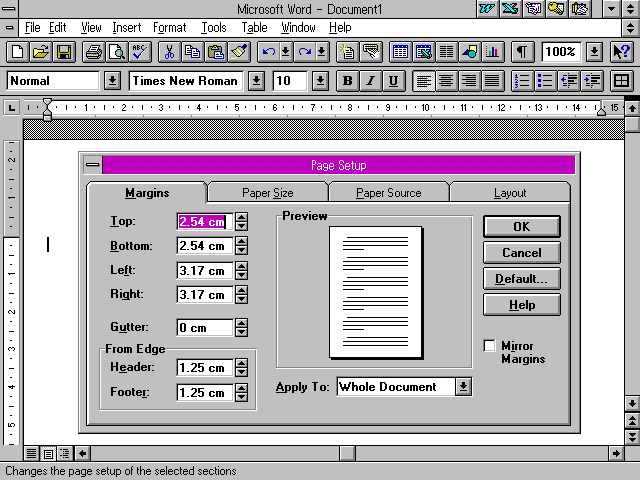The image size is (640, 480).
Task: Click the Window menu
Action: [x=298, y=28]
